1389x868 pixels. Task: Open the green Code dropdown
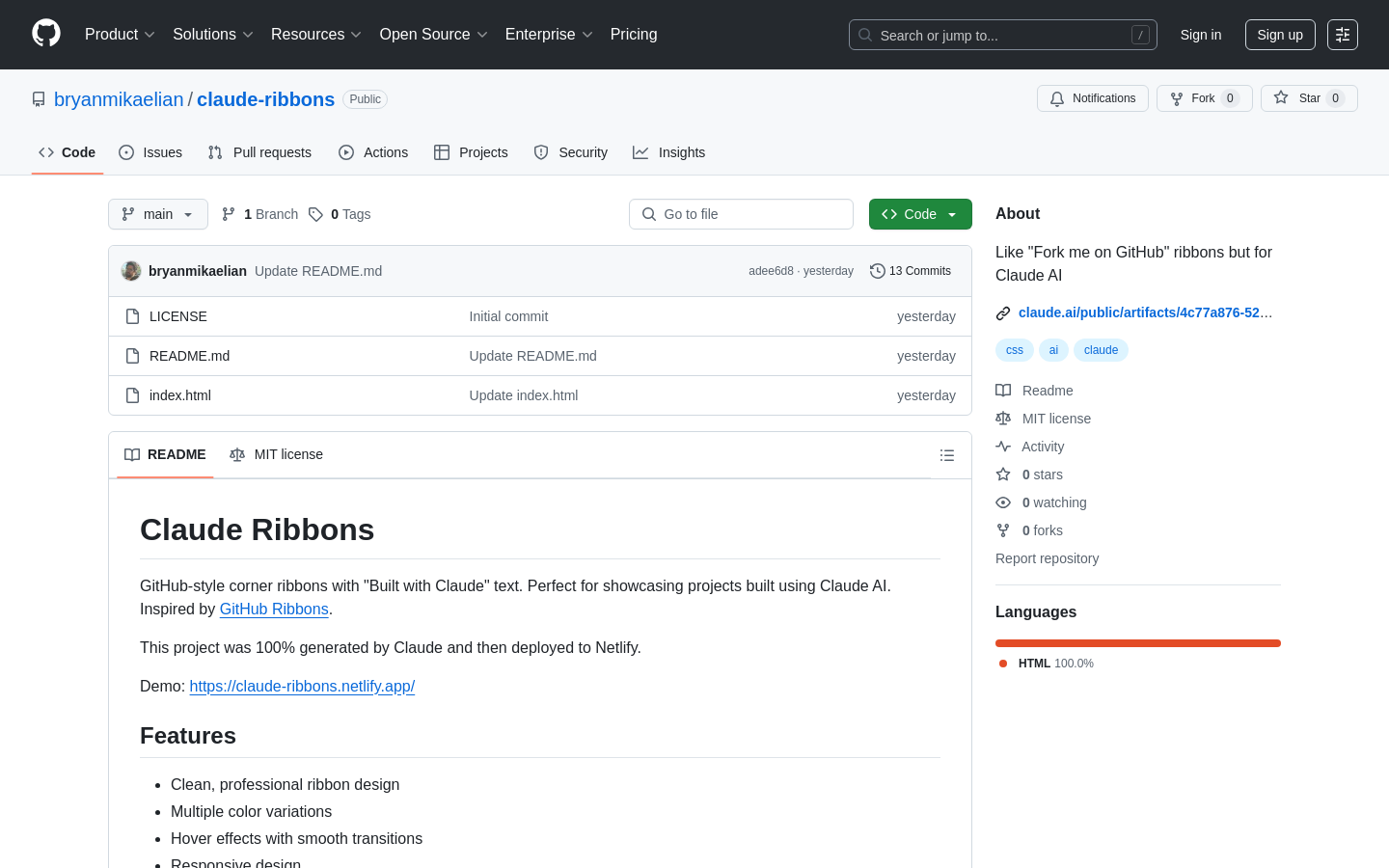[x=920, y=214]
